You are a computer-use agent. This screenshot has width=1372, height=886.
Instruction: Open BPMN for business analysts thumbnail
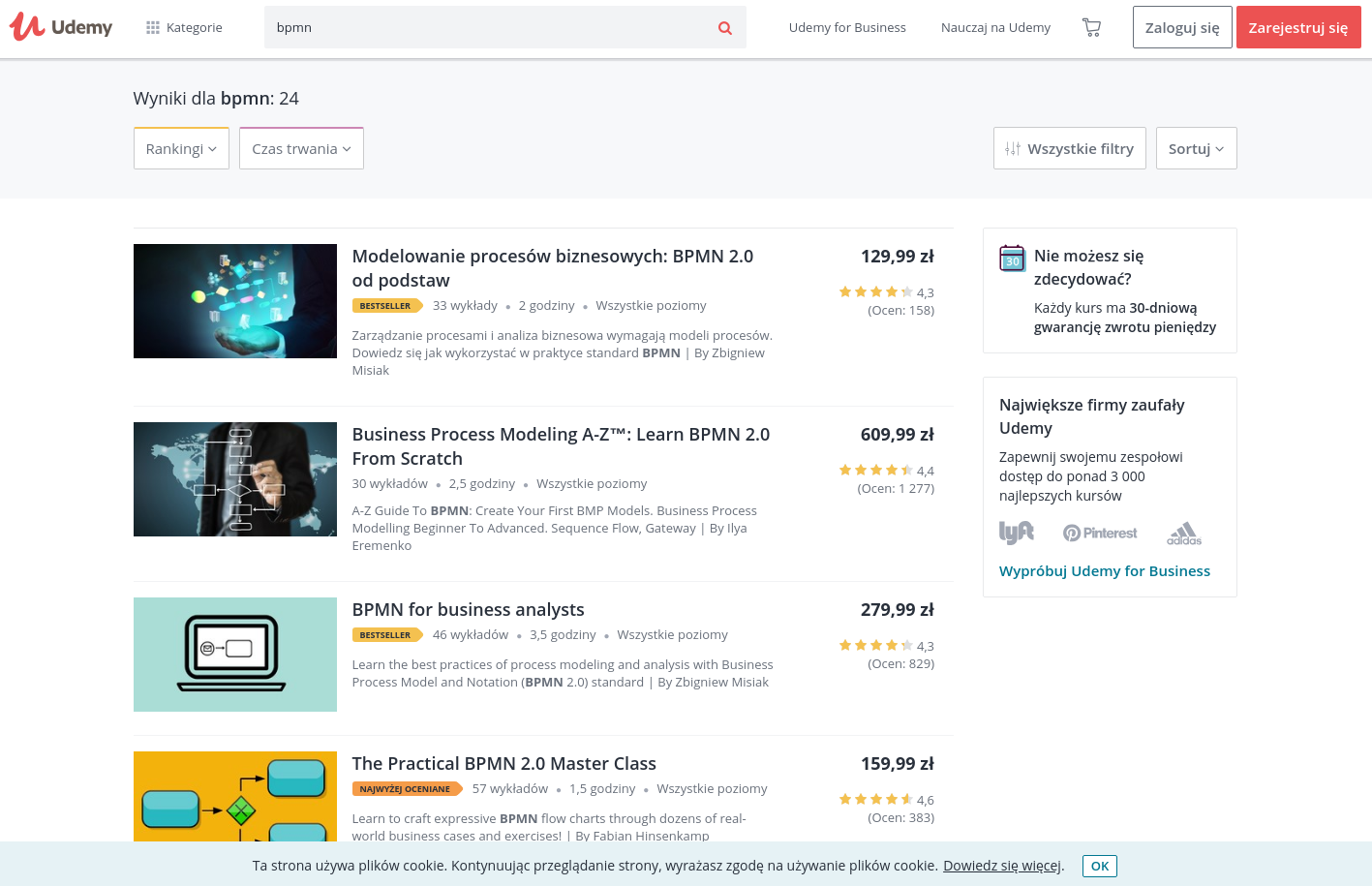coord(235,655)
